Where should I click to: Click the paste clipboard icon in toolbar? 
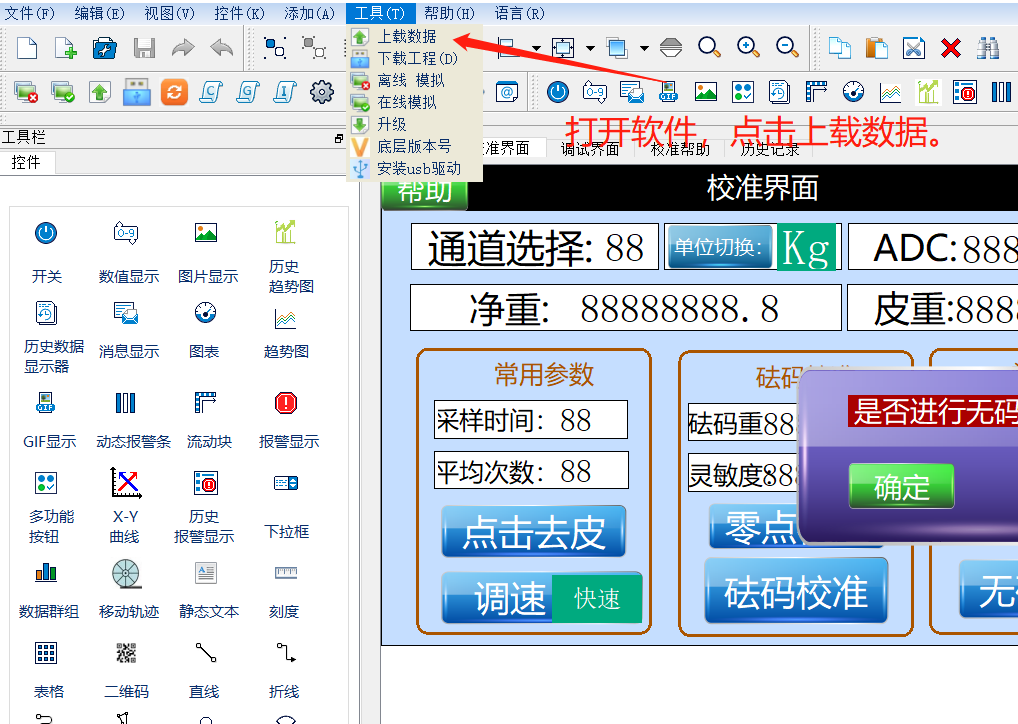(876, 47)
